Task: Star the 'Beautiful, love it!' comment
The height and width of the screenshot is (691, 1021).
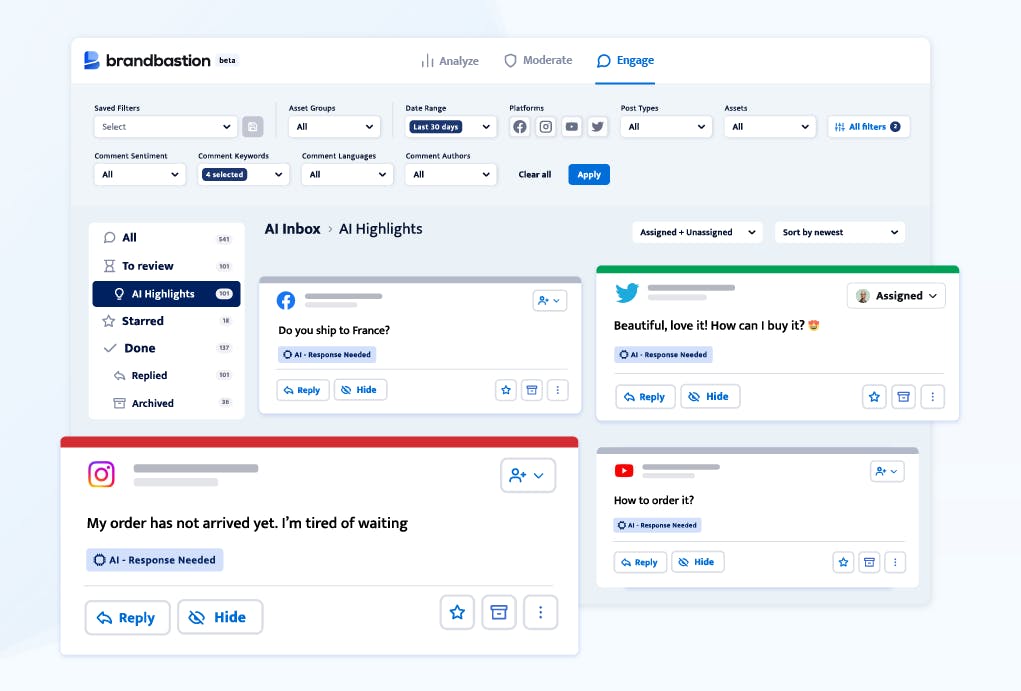Action: pyautogui.click(x=874, y=397)
